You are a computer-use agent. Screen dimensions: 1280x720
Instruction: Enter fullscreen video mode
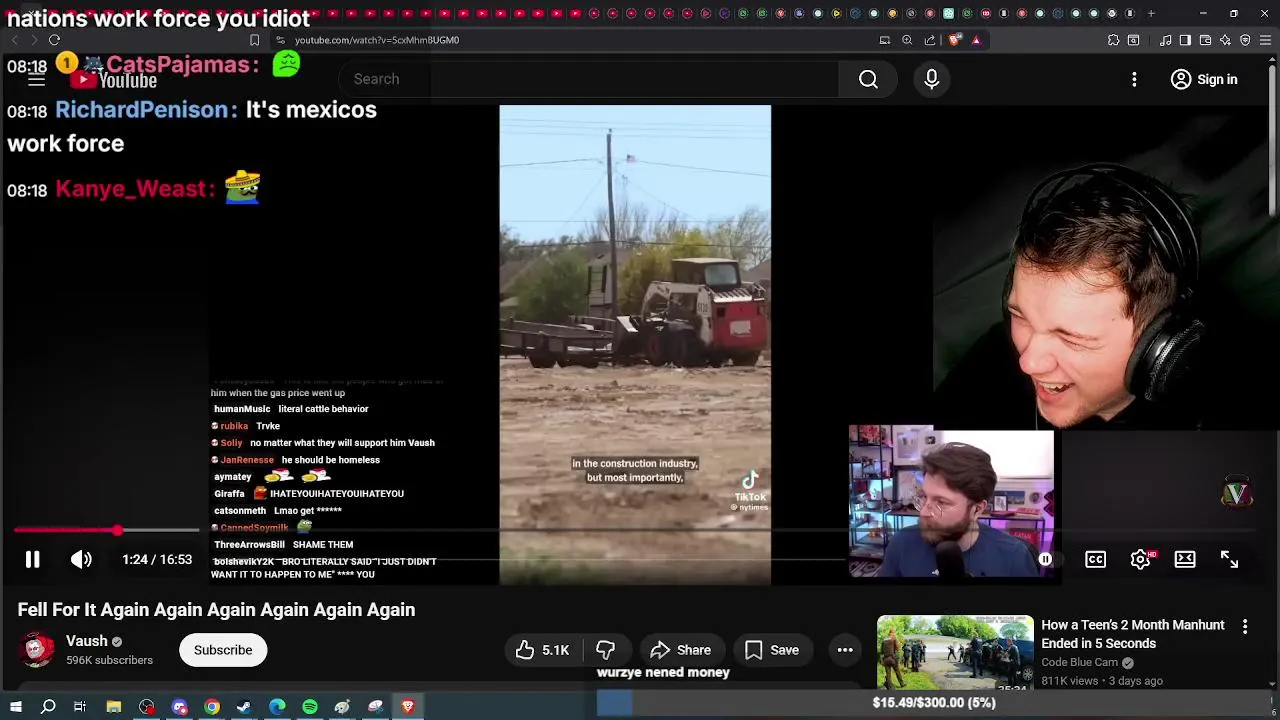(1229, 560)
